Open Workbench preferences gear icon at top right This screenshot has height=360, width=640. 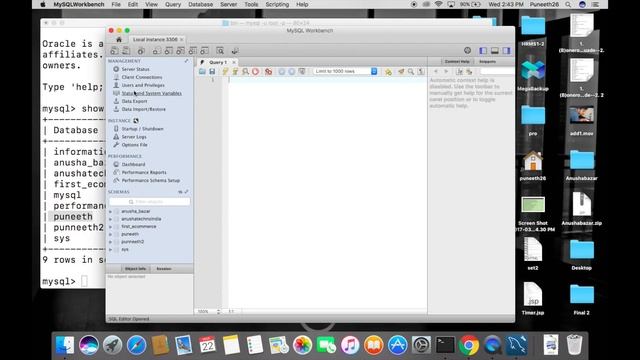click(467, 51)
